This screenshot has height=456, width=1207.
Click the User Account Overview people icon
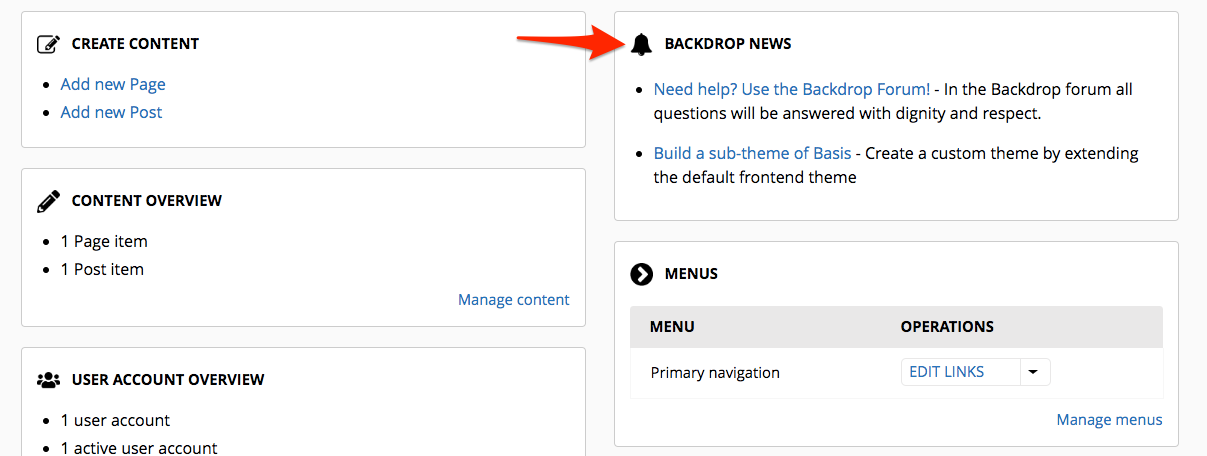click(x=48, y=380)
